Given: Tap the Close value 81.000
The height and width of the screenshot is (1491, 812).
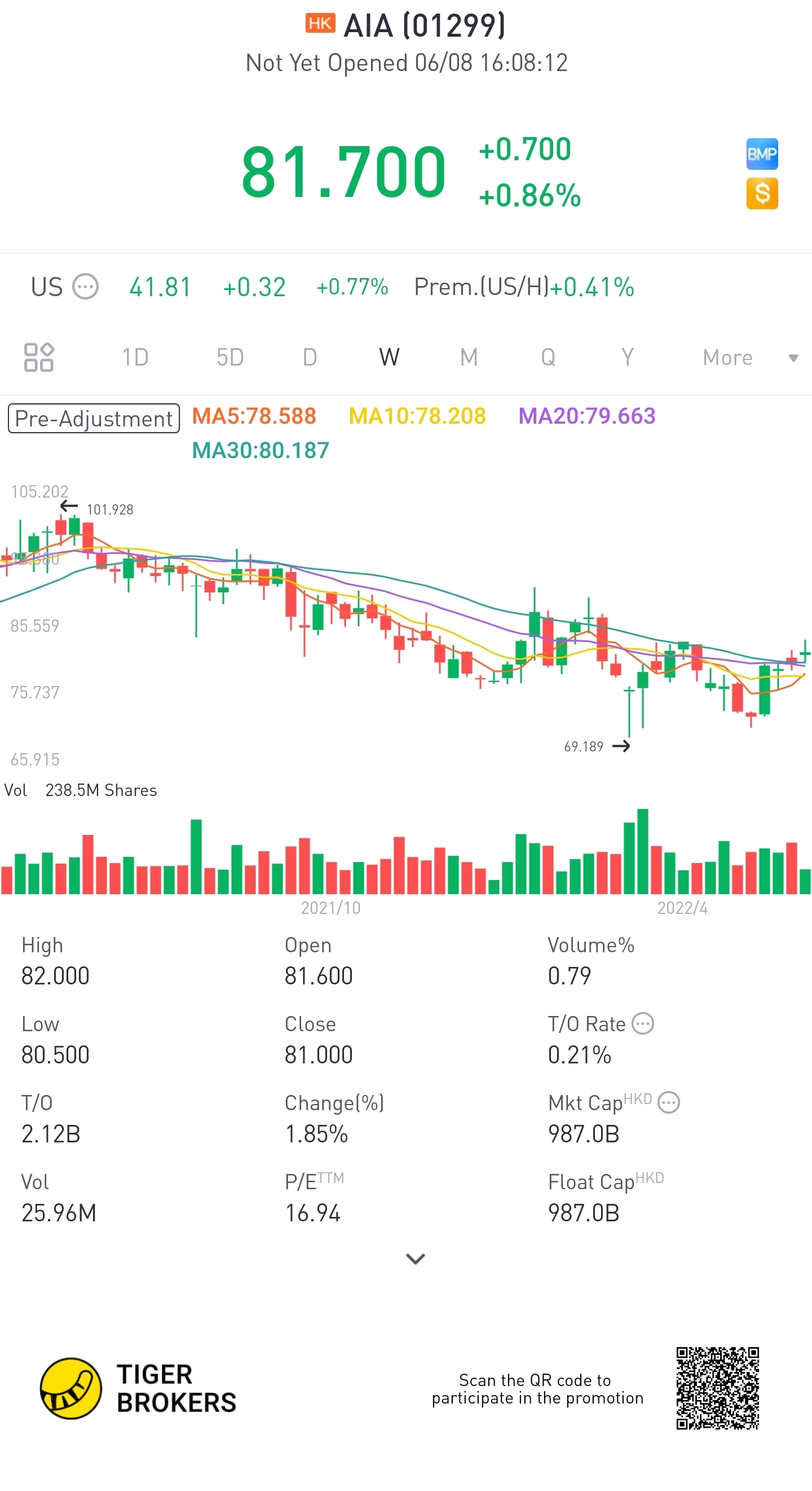Looking at the screenshot, I should pyautogui.click(x=319, y=1054).
